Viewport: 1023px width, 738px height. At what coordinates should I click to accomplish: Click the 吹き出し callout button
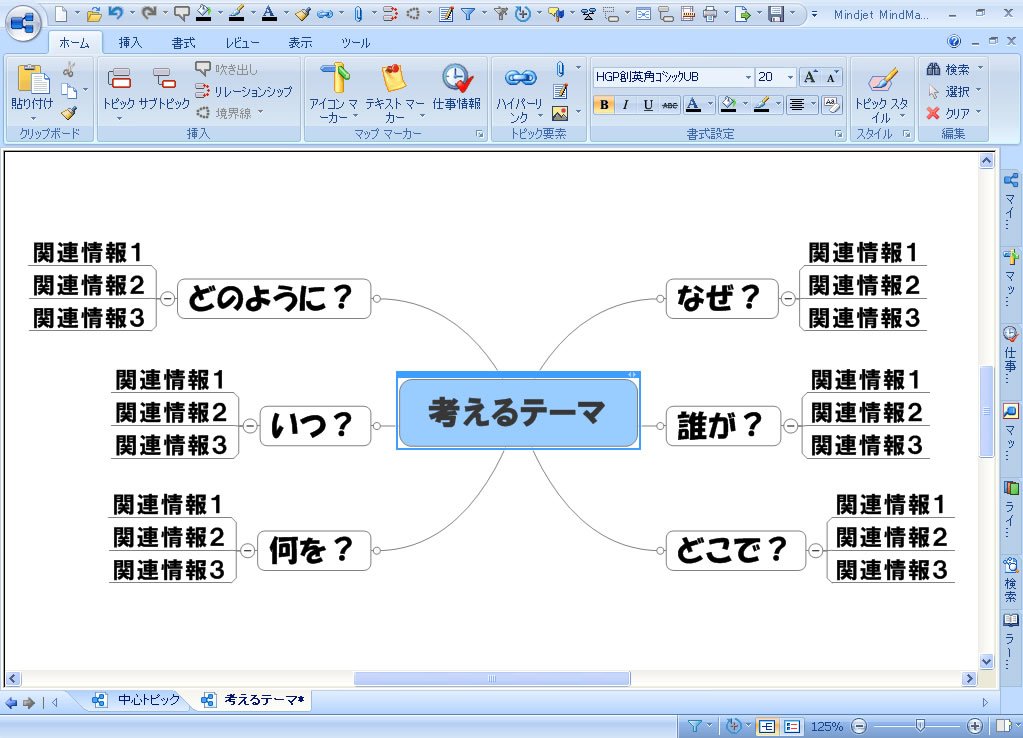click(226, 69)
